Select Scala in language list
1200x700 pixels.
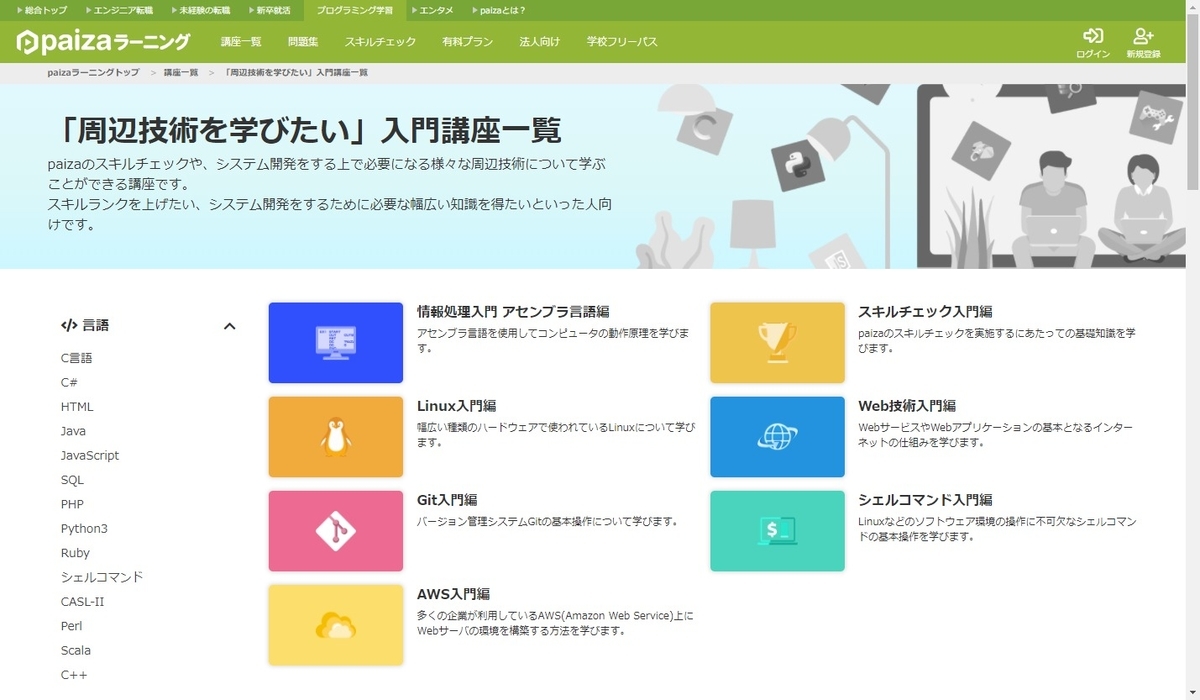[x=75, y=650]
